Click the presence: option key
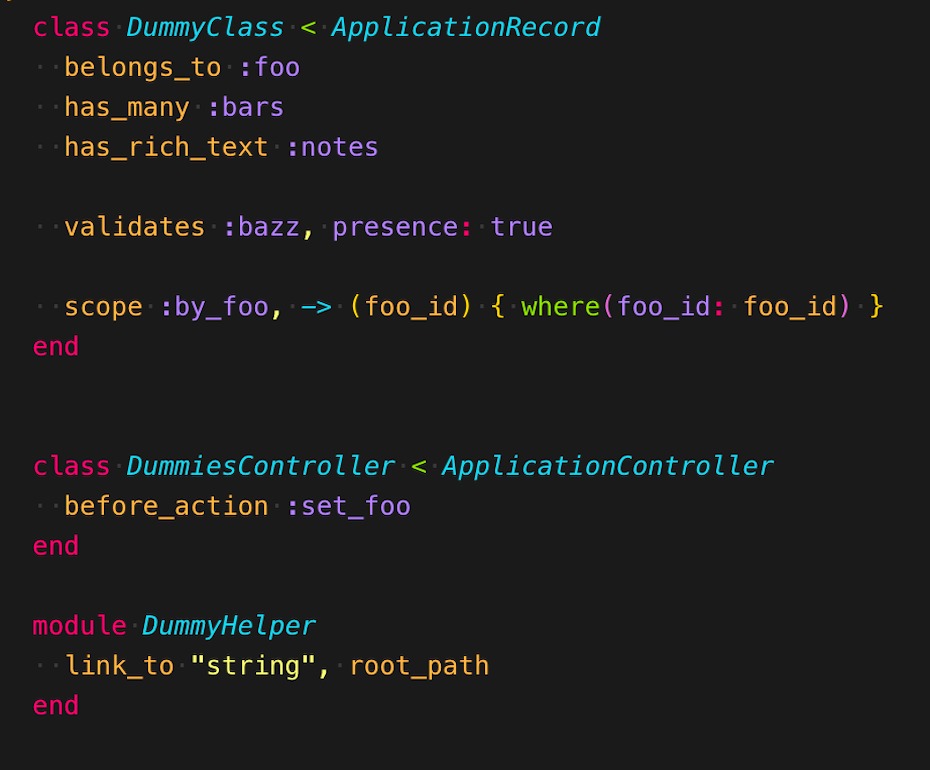930x770 pixels. pos(402,227)
